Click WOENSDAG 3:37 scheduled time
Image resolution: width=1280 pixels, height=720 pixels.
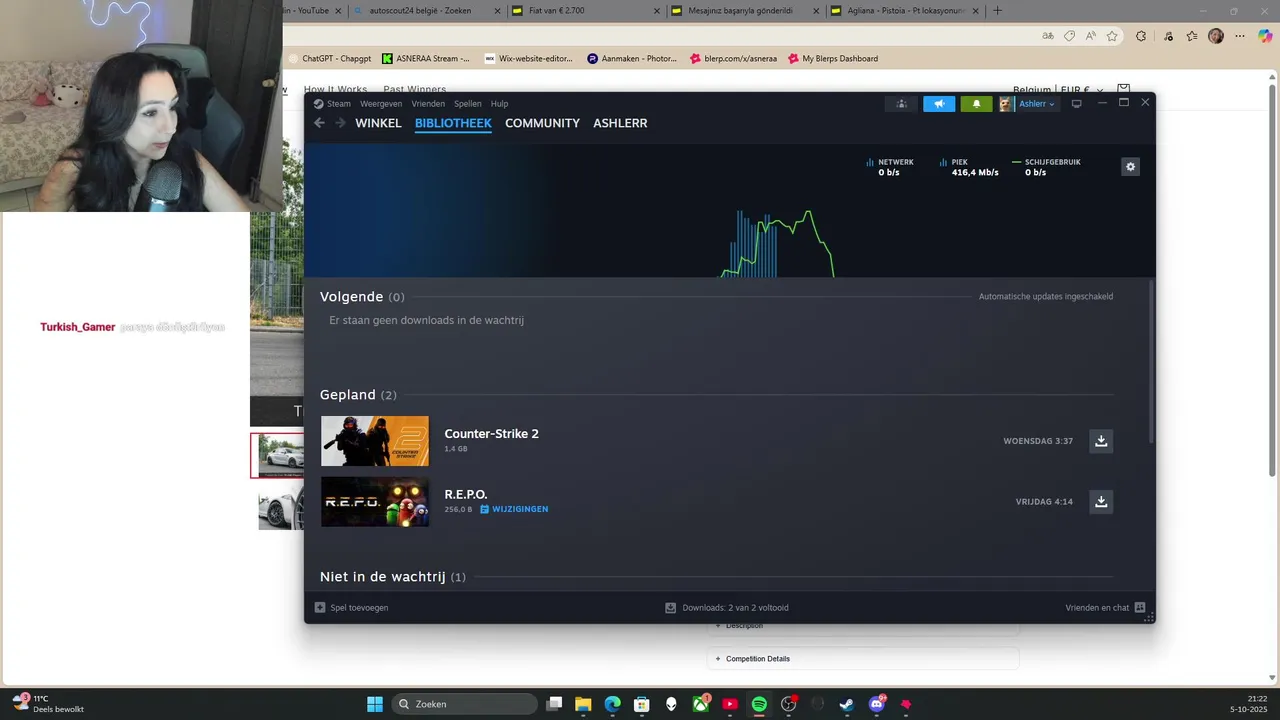click(1038, 441)
